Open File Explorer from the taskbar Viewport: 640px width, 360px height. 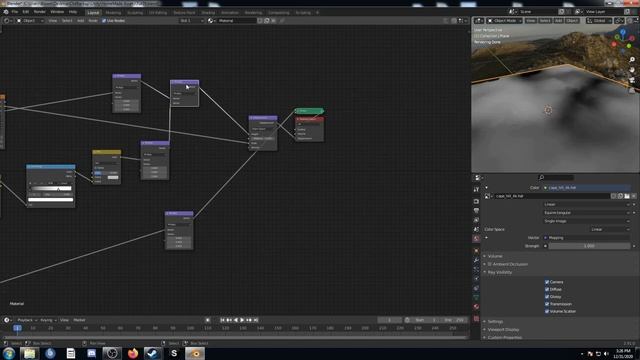coord(29,353)
